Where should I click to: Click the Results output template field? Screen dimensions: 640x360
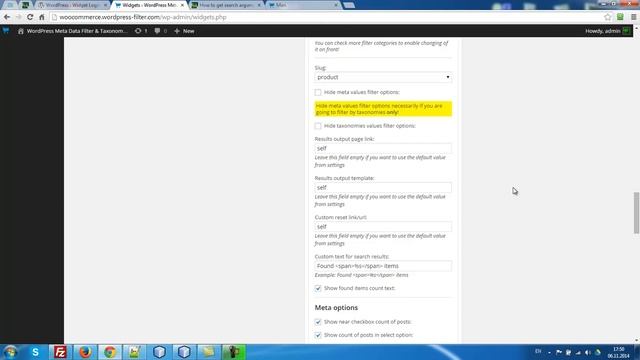point(383,187)
